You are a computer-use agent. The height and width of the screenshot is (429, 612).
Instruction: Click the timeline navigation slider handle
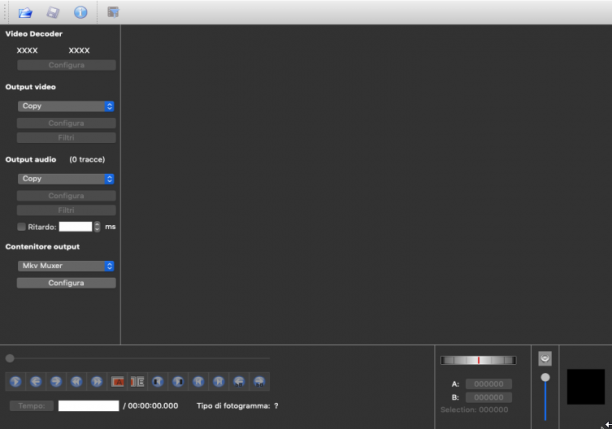(10, 358)
